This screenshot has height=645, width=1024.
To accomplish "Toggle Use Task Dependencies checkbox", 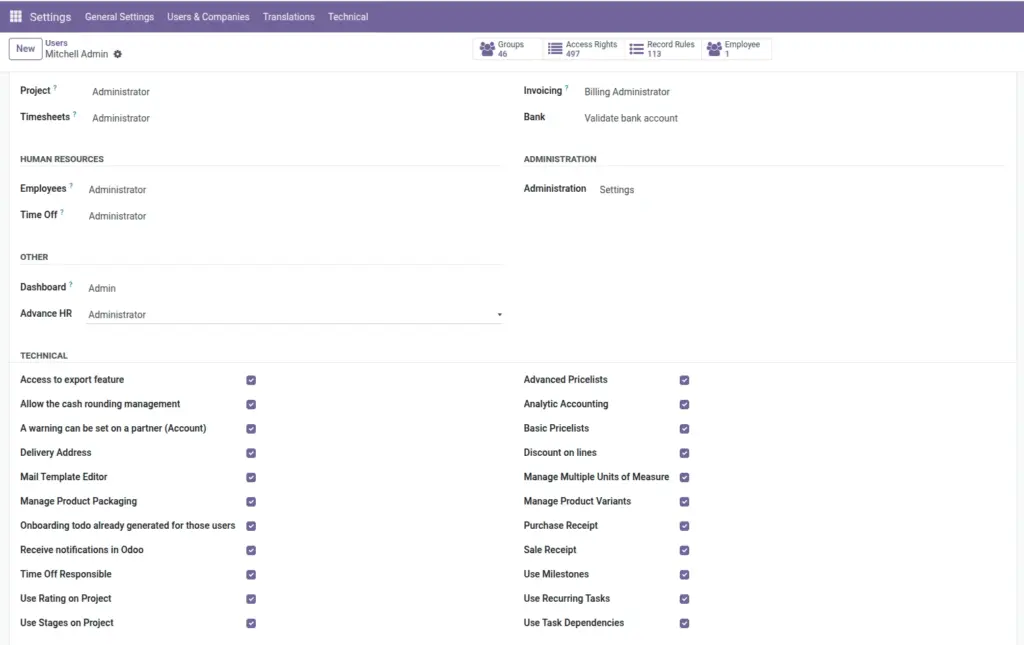I will [684, 623].
